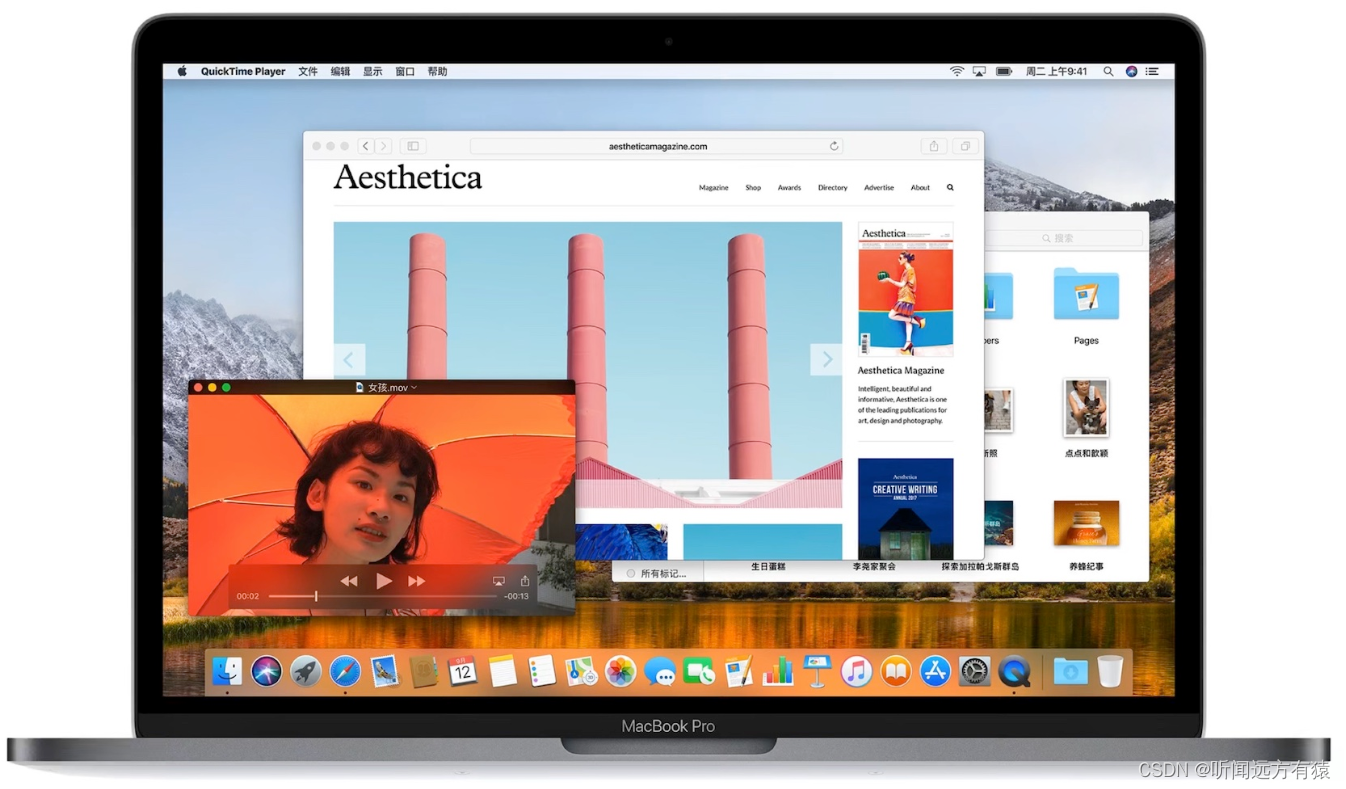Screen dimensions: 1346x789
Task: Click Play in QuickTime player
Action: pos(383,581)
